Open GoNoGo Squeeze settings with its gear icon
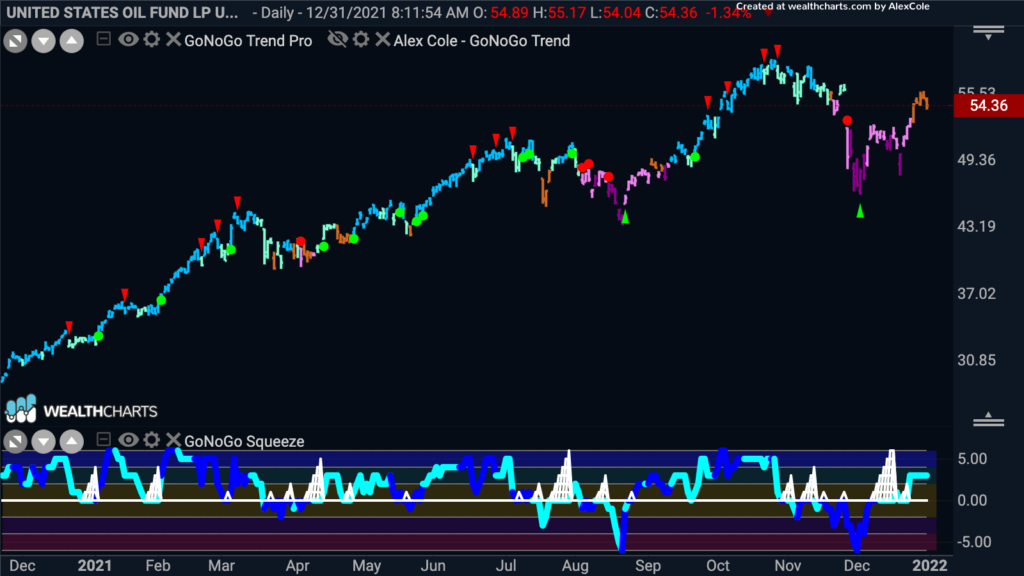Viewport: 1024px width, 576px height. point(152,440)
